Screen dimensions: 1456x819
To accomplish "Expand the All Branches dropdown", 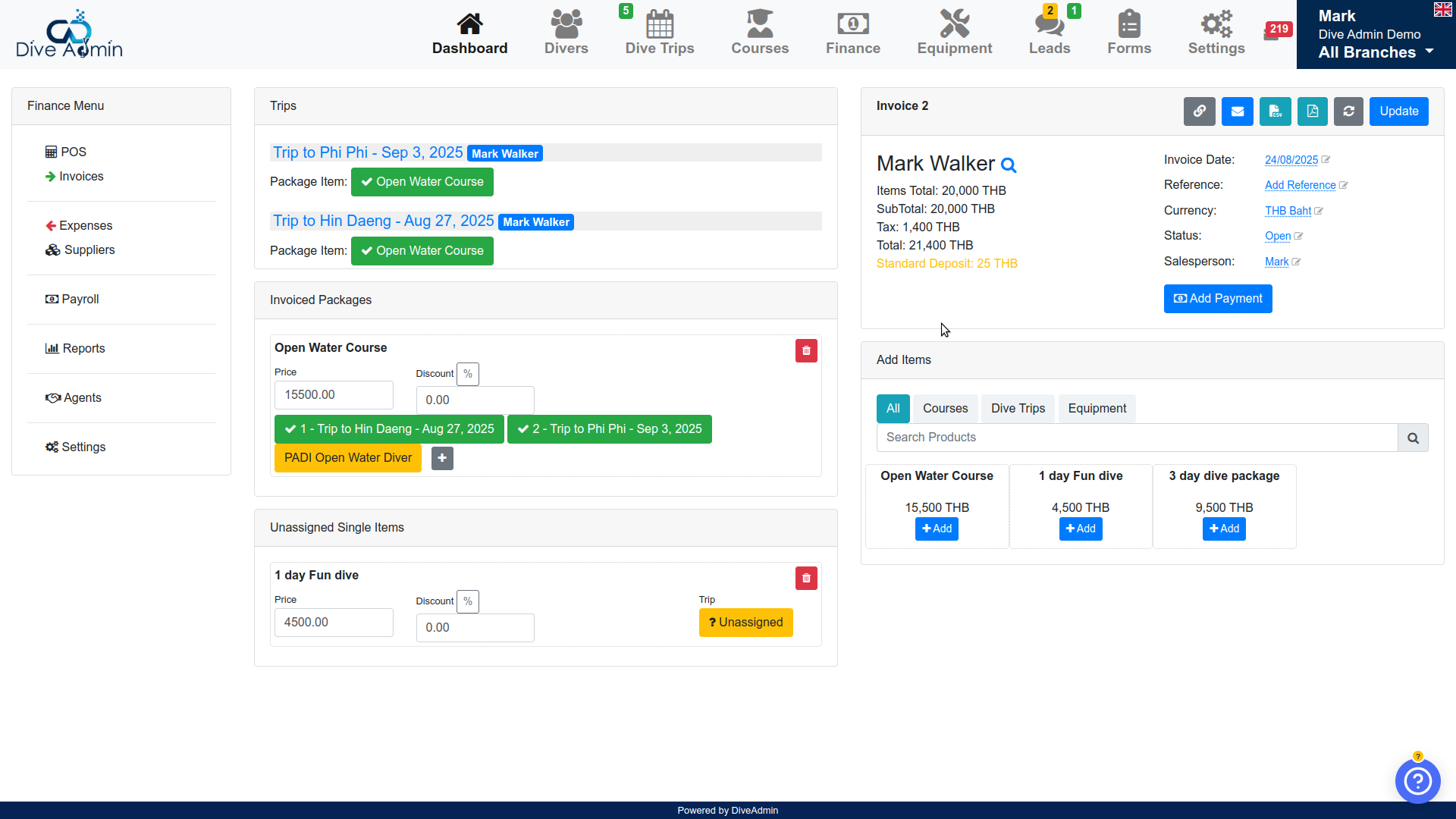I will [x=1376, y=52].
